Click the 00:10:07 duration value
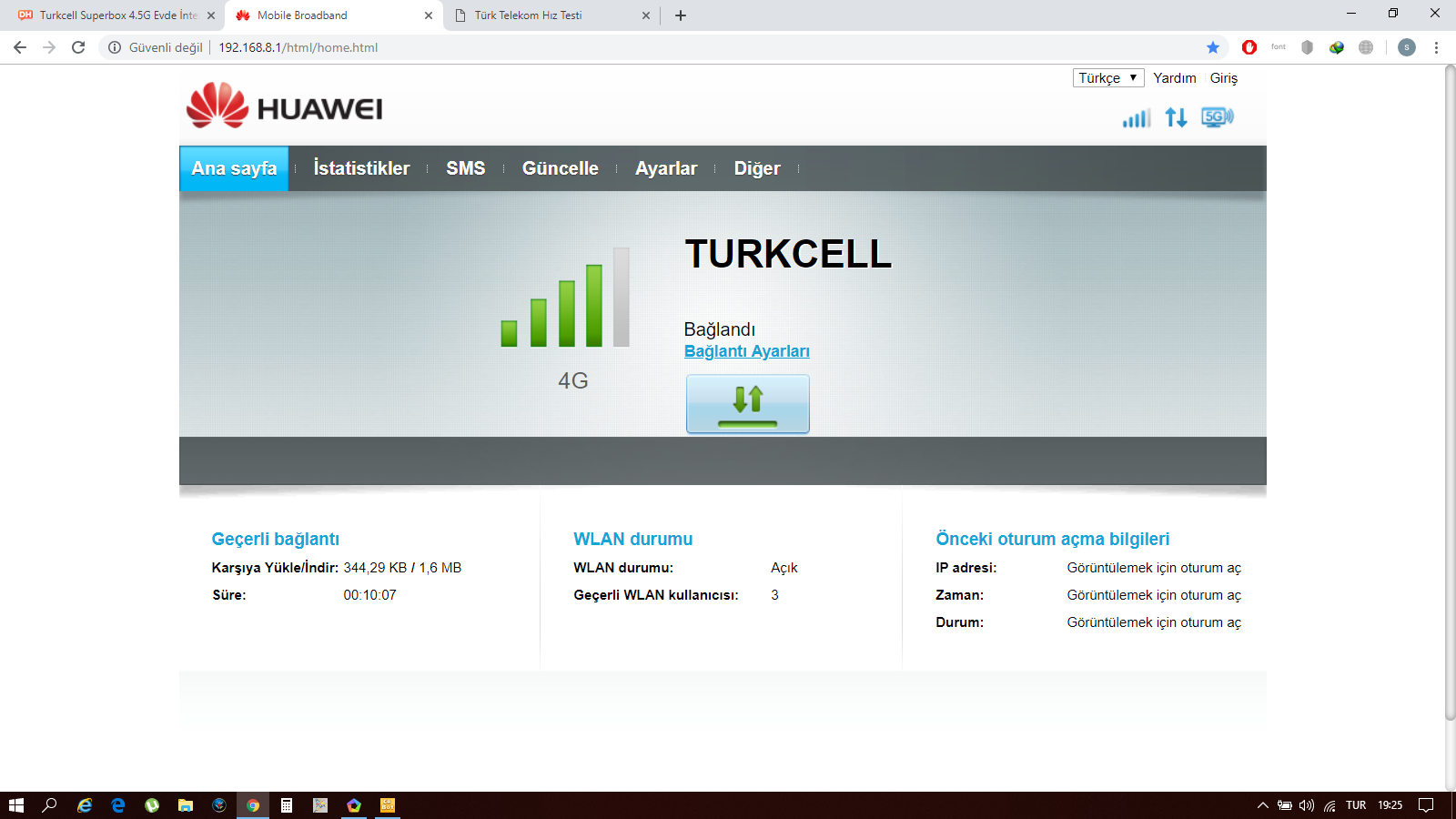1456x819 pixels. (370, 595)
